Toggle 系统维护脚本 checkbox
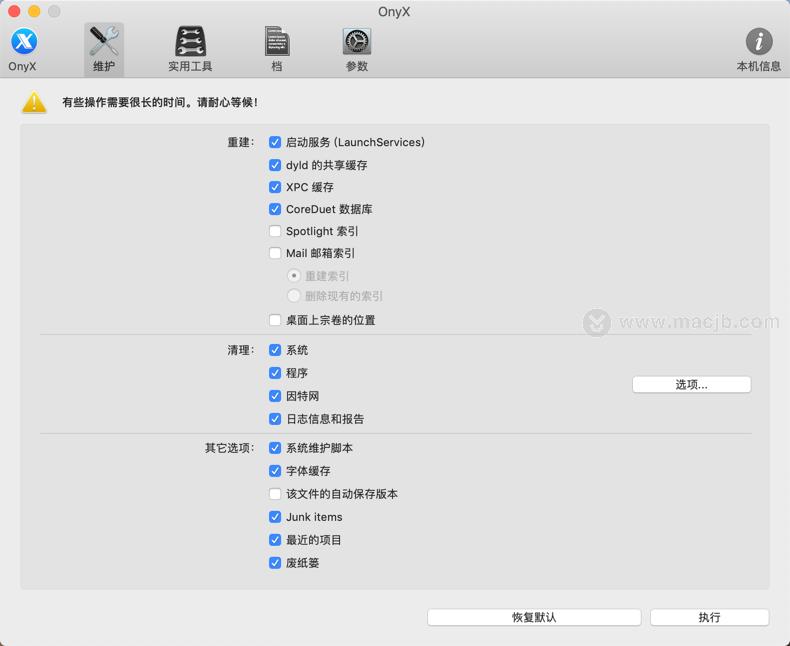The height and width of the screenshot is (646, 790). click(x=275, y=447)
